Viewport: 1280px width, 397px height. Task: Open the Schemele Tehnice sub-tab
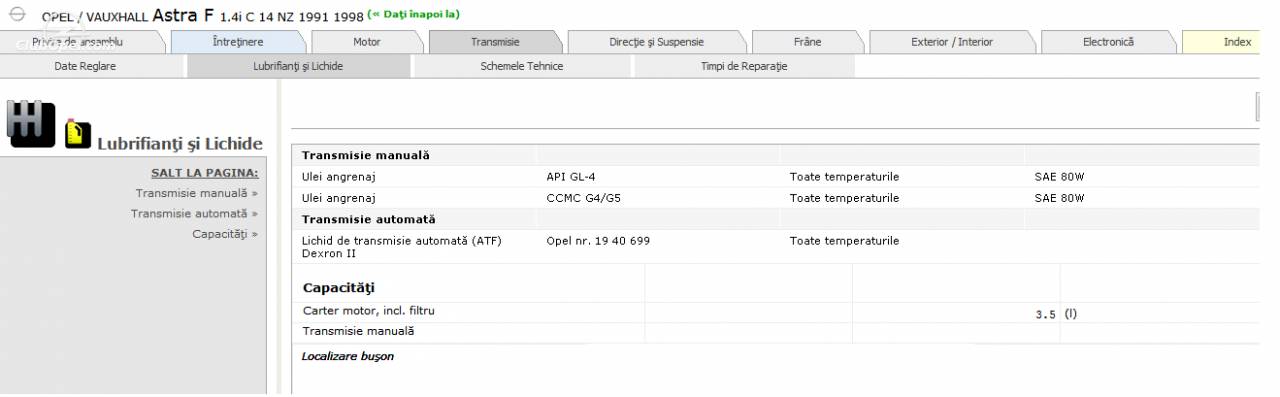point(522,65)
